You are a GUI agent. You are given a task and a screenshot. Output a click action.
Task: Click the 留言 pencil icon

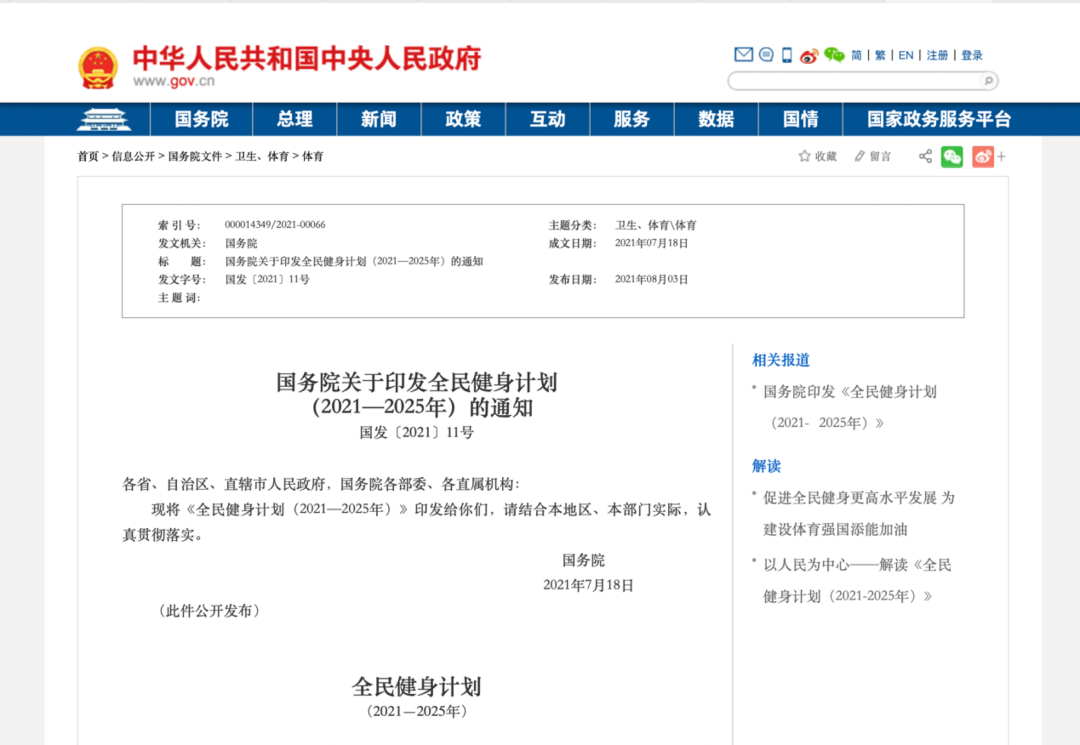click(859, 156)
